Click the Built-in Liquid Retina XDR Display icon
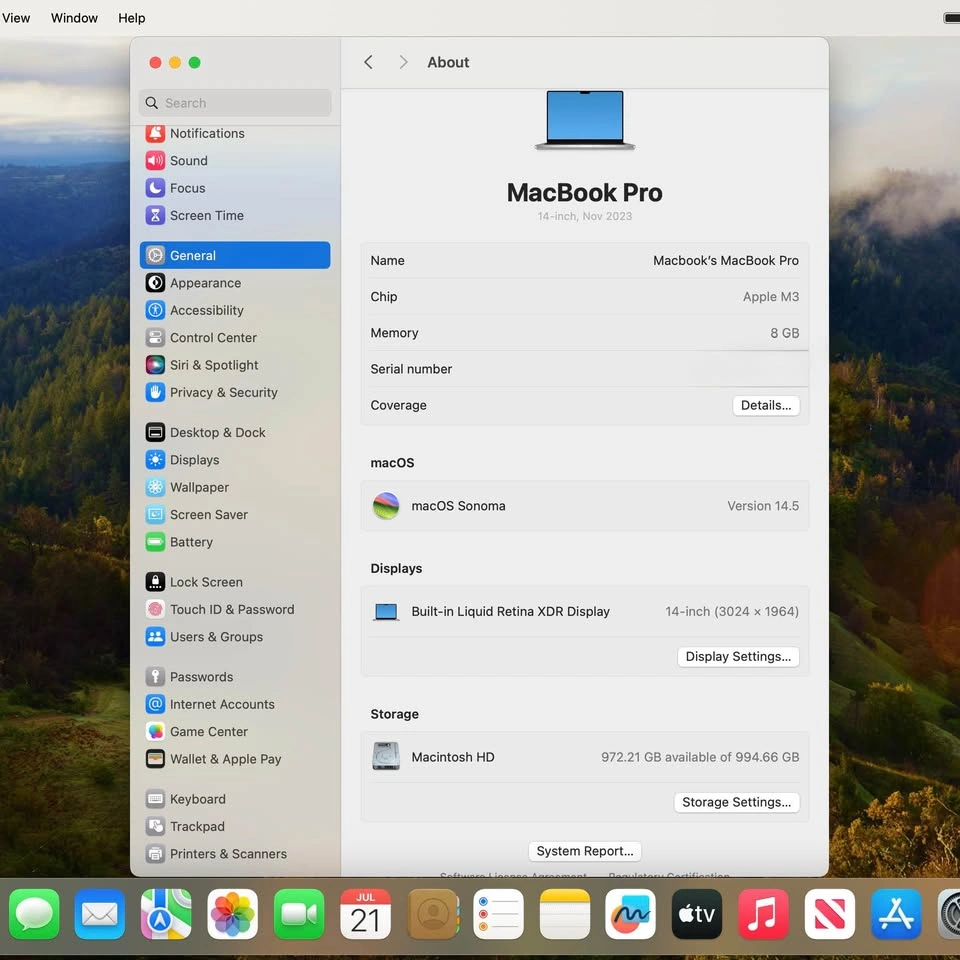Viewport: 960px width, 960px height. pos(386,612)
